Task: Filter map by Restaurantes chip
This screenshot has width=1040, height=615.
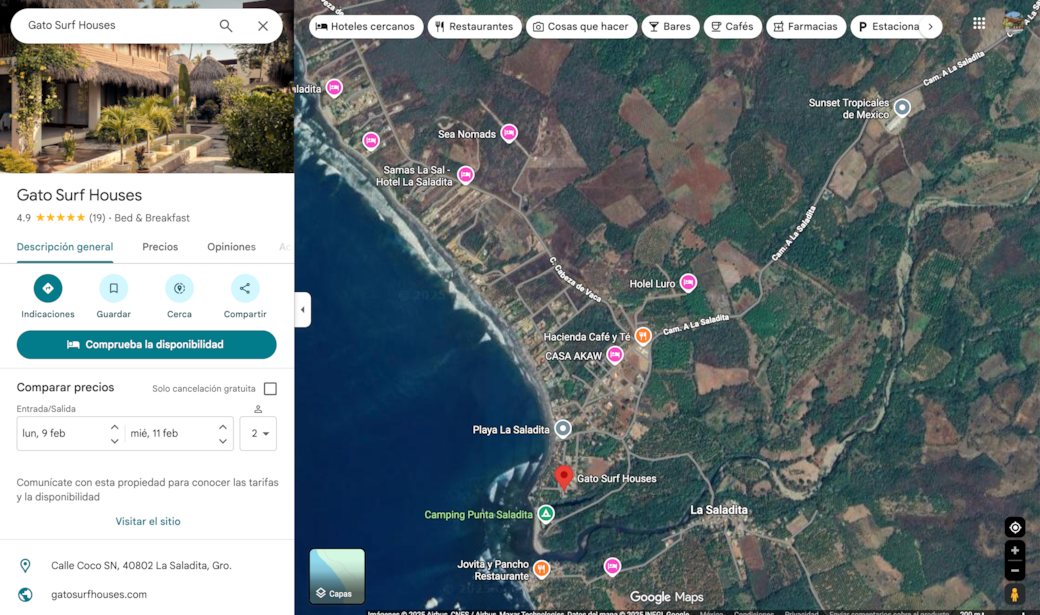Action: [x=474, y=27]
